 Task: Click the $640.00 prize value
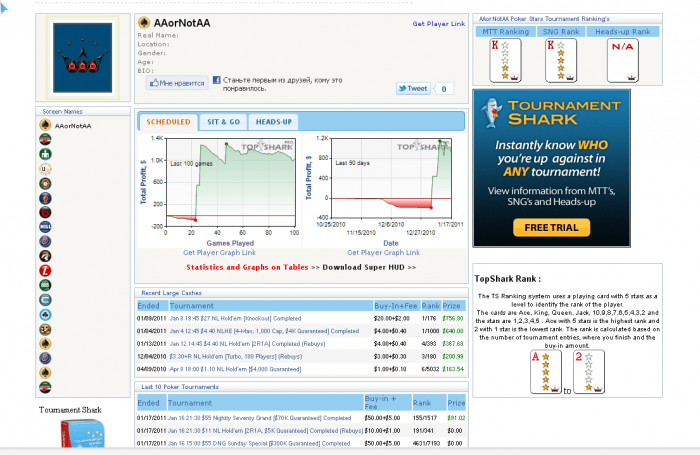pyautogui.click(x=453, y=331)
